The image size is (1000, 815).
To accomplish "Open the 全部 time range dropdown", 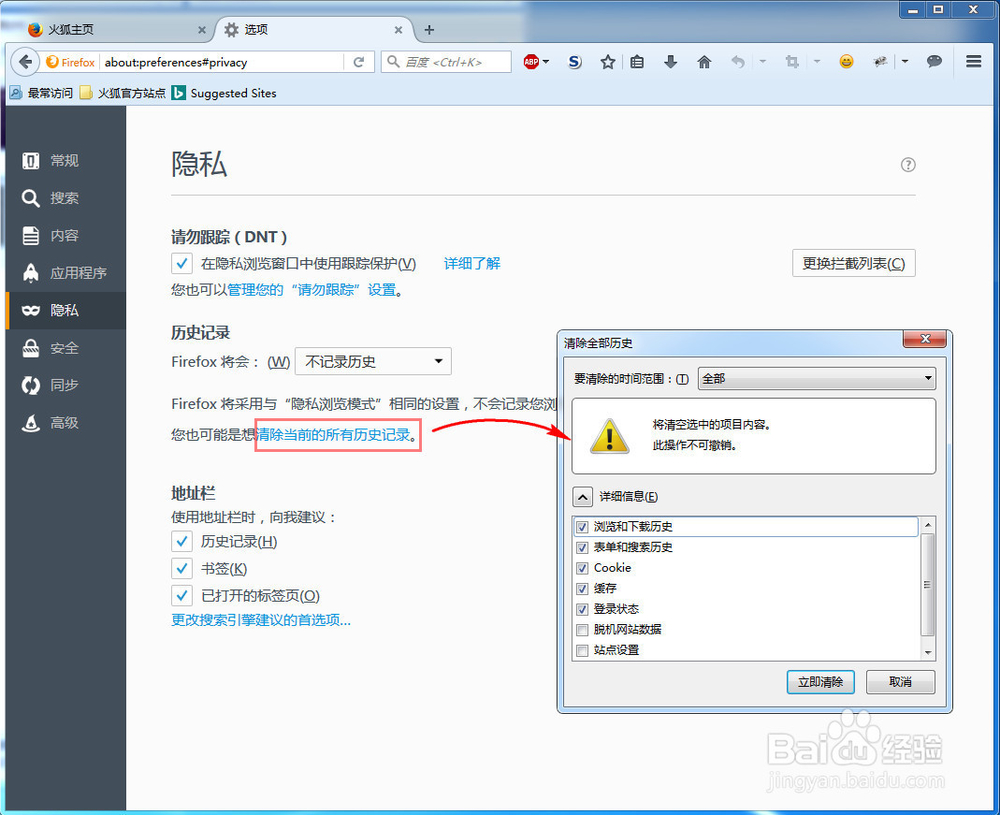I will [817, 378].
